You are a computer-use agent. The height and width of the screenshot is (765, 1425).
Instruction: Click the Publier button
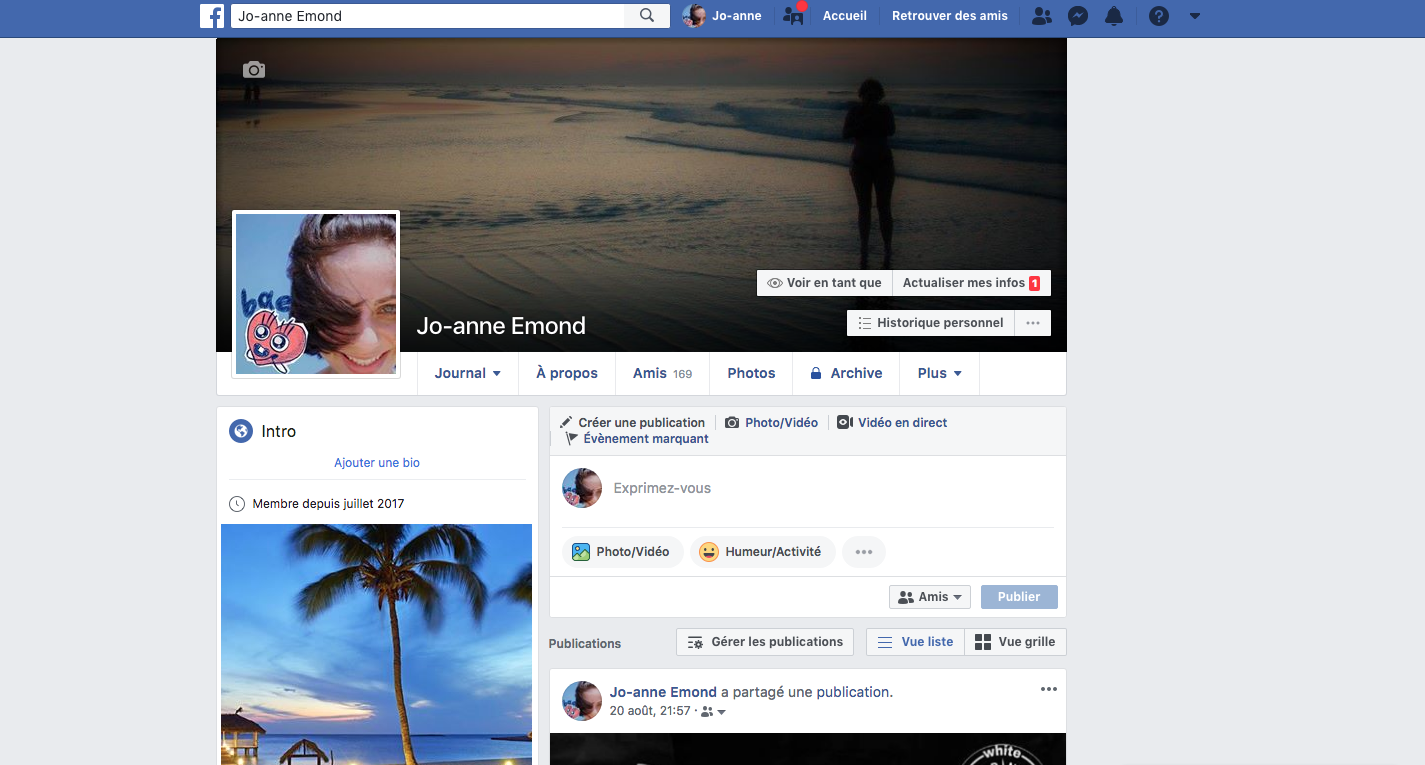tap(1019, 597)
